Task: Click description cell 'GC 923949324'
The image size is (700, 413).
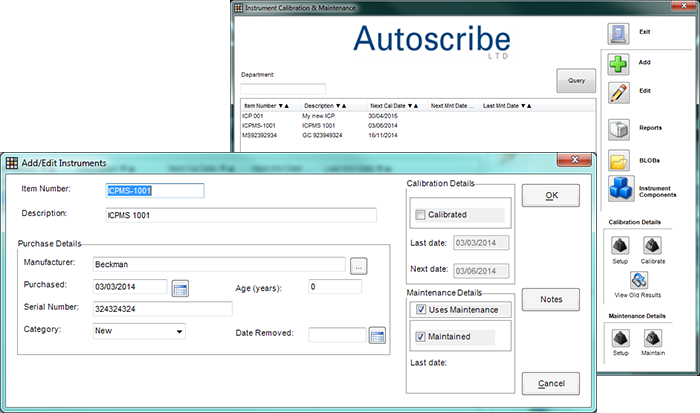Action: click(322, 135)
